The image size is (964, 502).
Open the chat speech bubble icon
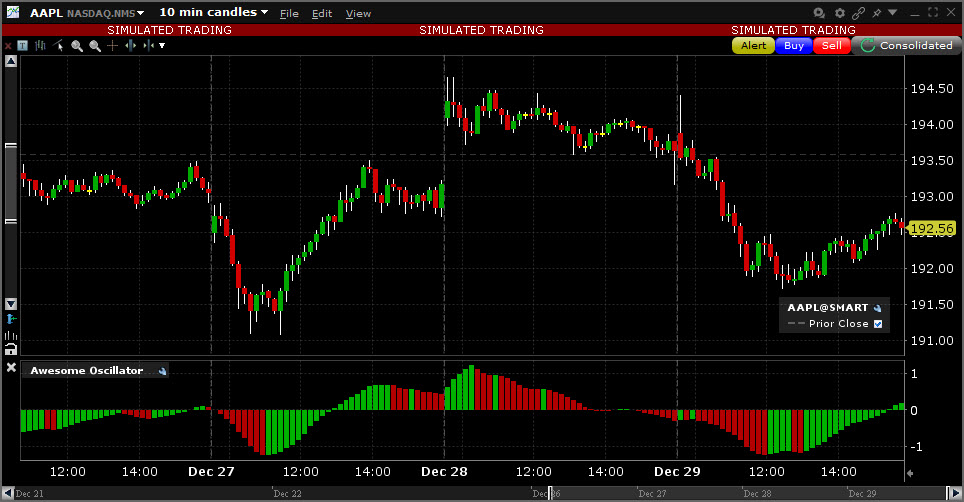pos(819,12)
